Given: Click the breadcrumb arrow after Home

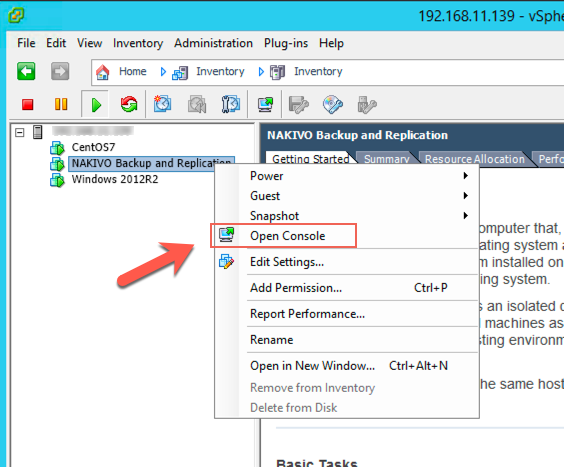Looking at the screenshot, I should (163, 72).
